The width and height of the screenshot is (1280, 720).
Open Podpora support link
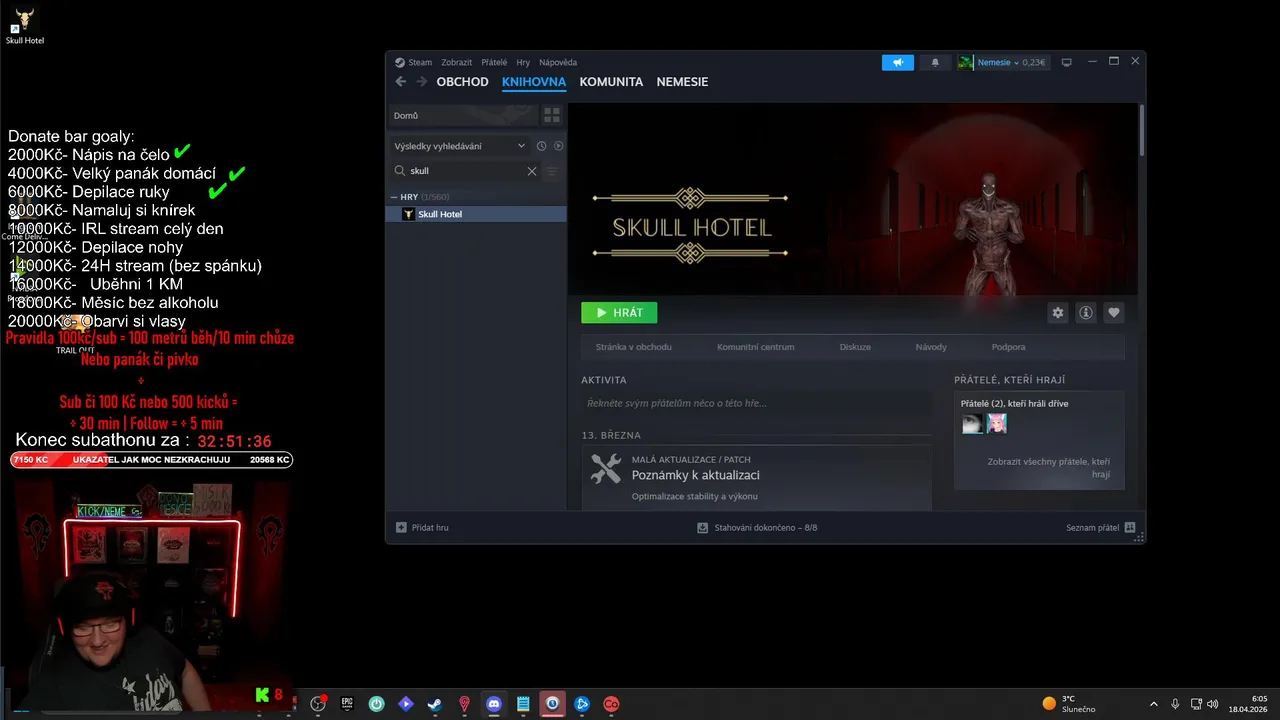(1008, 347)
